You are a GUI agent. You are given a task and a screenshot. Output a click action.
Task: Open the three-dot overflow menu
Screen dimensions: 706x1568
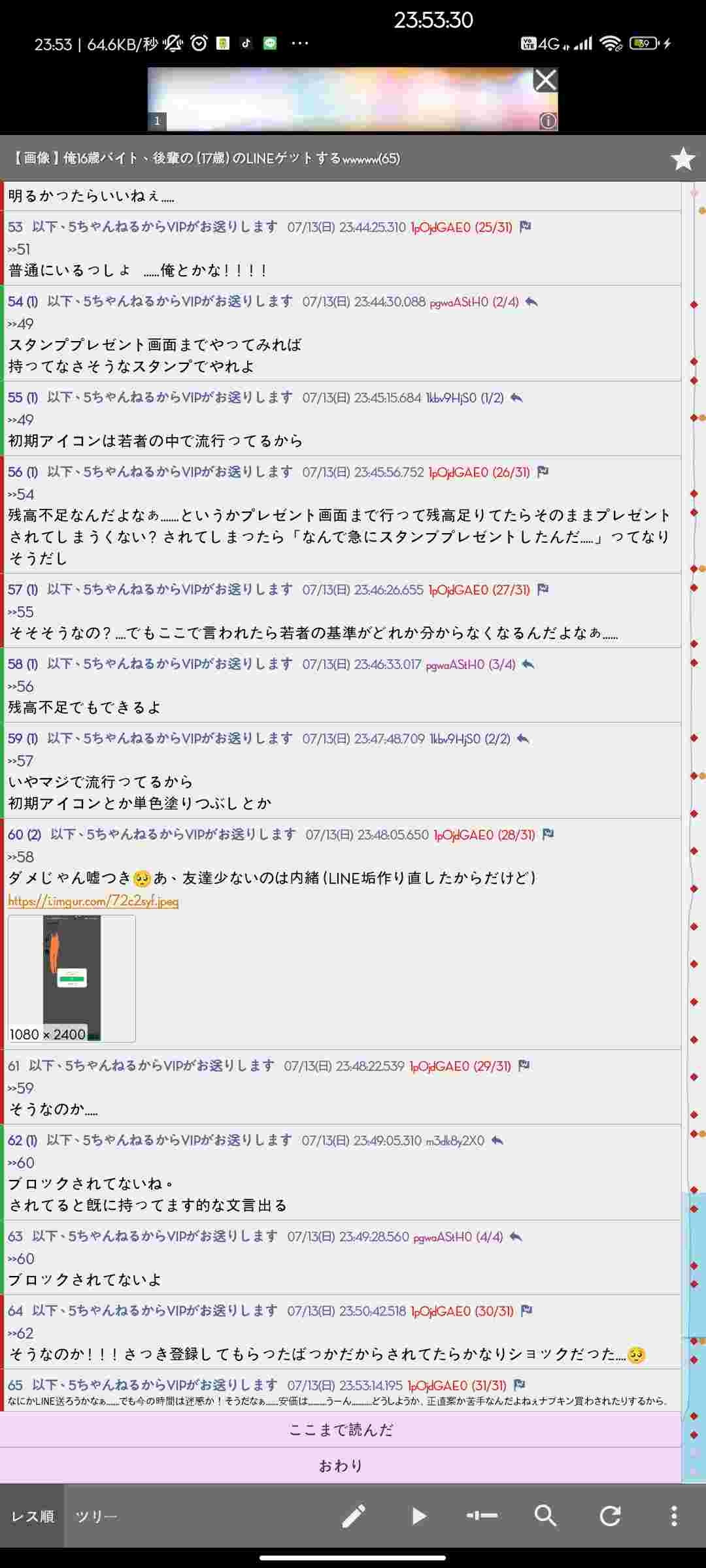click(x=674, y=1516)
